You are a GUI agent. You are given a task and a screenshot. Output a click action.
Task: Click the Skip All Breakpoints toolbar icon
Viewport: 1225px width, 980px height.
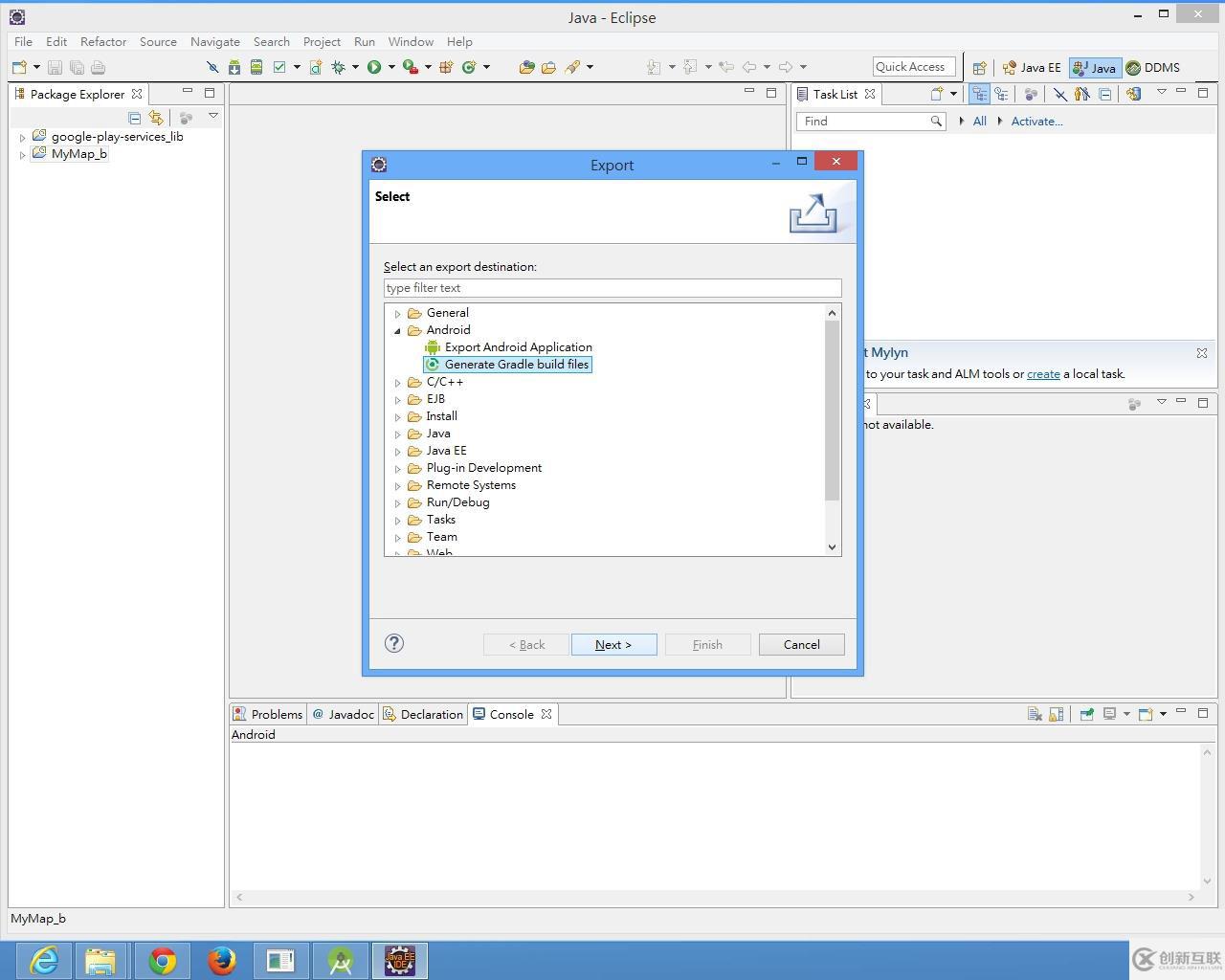(x=212, y=67)
